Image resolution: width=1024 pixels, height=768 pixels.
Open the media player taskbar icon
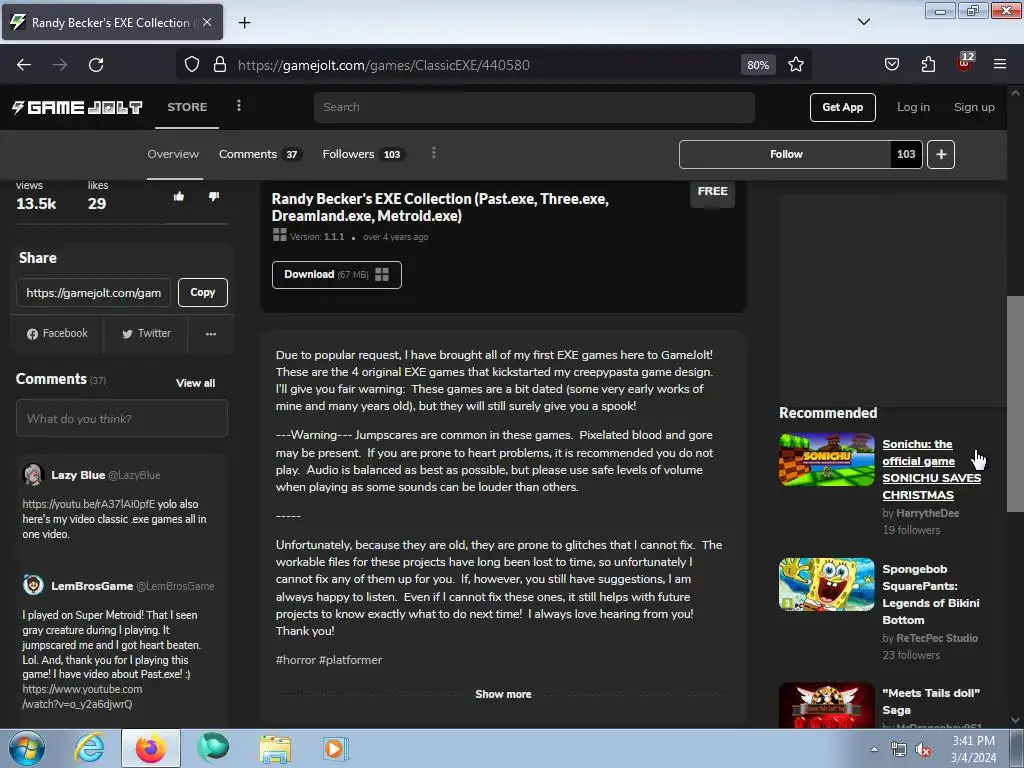tap(336, 749)
